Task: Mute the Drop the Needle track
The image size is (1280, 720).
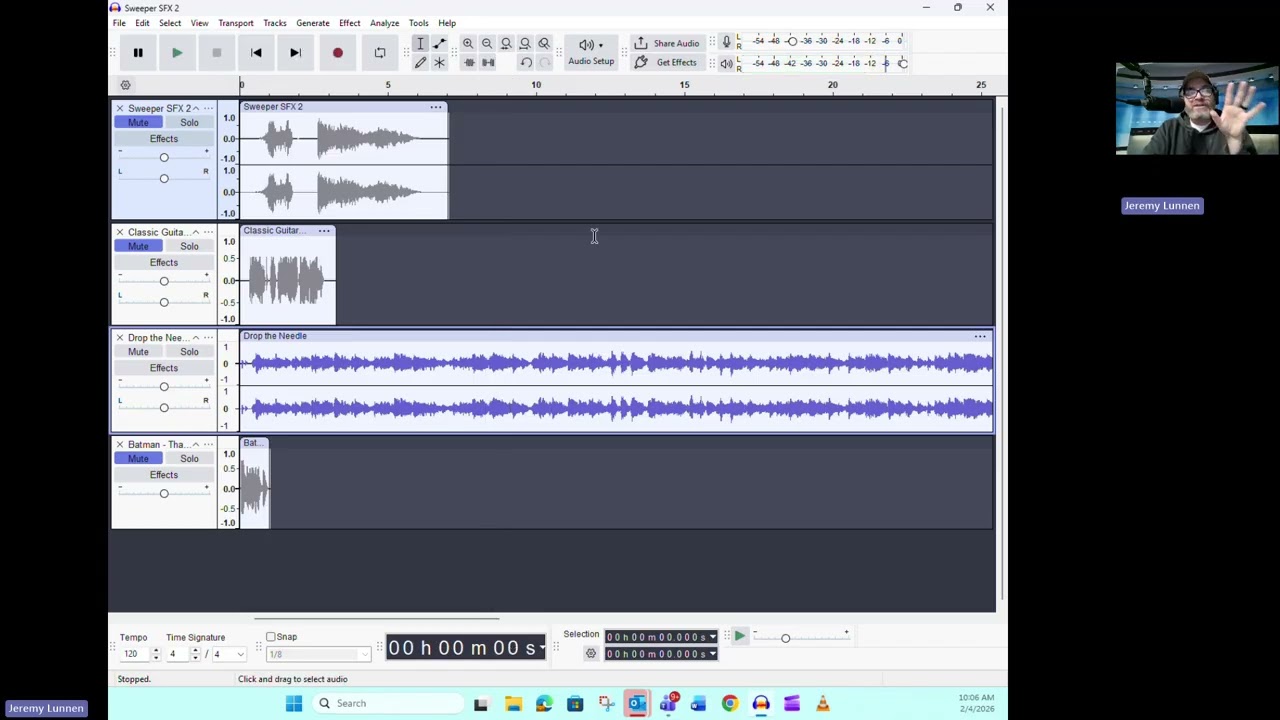Action: (x=138, y=352)
